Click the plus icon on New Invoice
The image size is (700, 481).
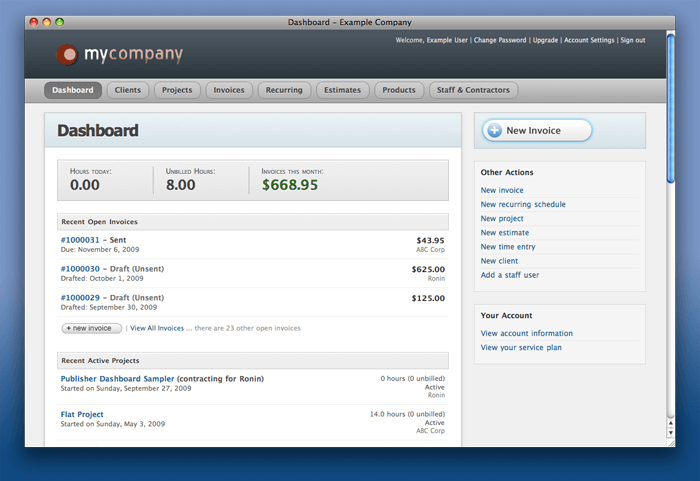494,130
